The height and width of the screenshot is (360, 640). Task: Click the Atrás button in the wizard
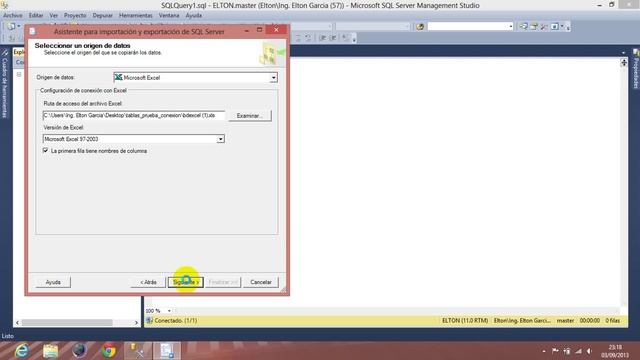[148, 282]
